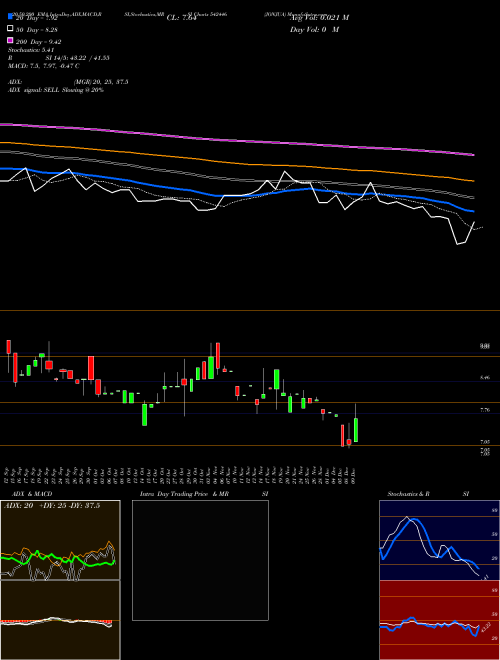
Task: Click the 'Day Vol: 0 M' label
Action: (314, 29)
